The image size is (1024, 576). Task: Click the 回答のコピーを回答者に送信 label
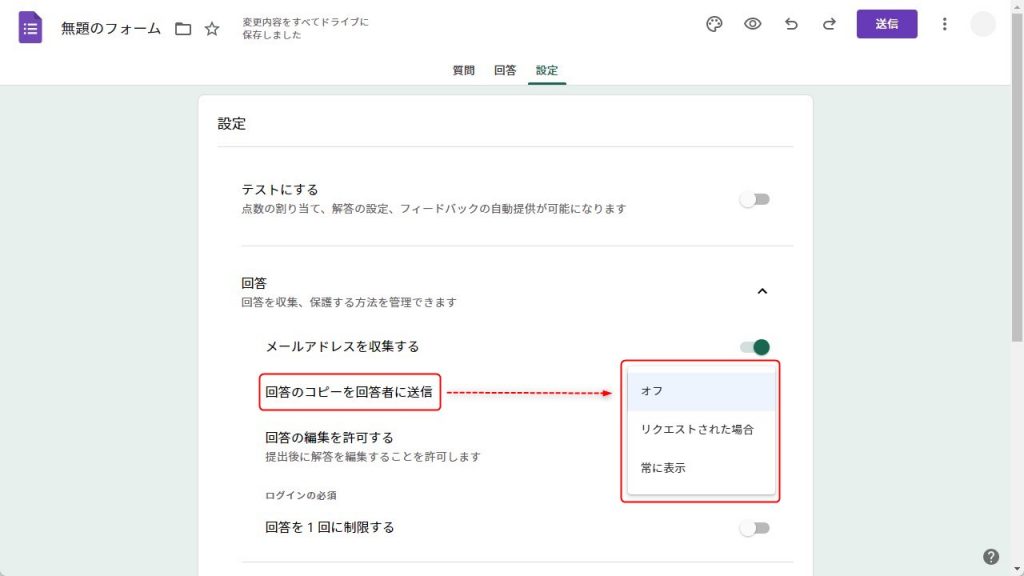tap(349, 392)
